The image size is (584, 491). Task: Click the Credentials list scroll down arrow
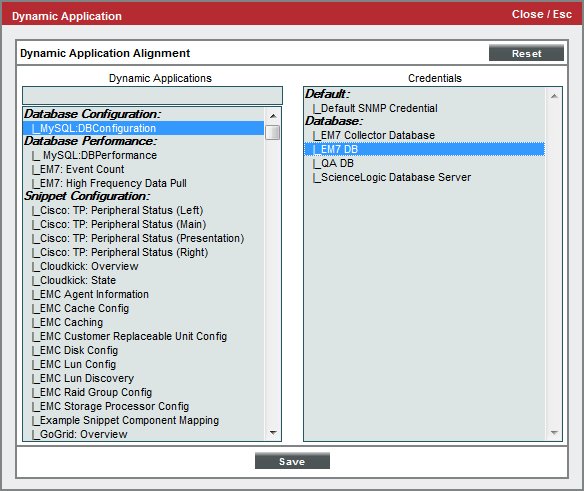(554, 433)
